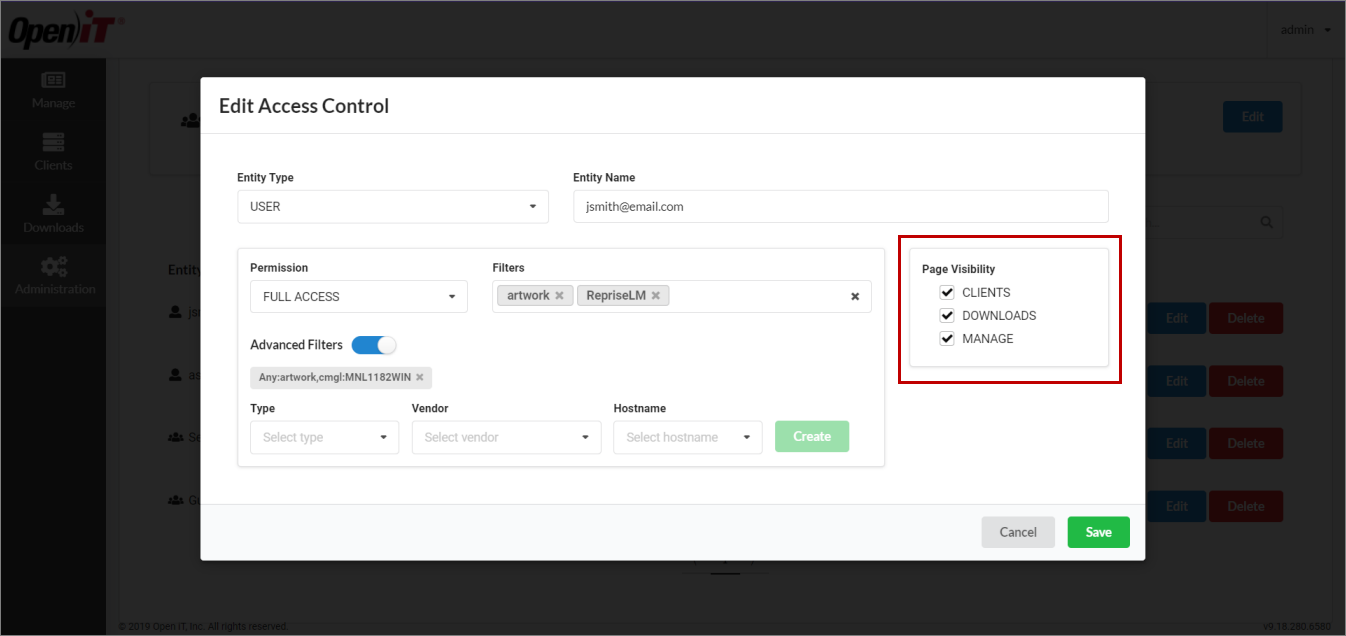This screenshot has width=1346, height=636.
Task: Expand the Select hostname dropdown
Action: 688,437
